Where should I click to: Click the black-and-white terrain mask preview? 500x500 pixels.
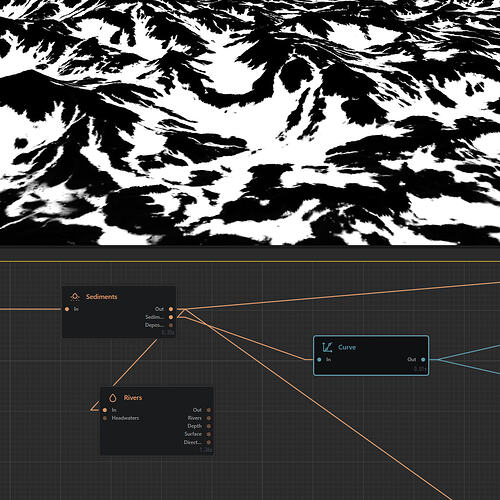point(250,122)
